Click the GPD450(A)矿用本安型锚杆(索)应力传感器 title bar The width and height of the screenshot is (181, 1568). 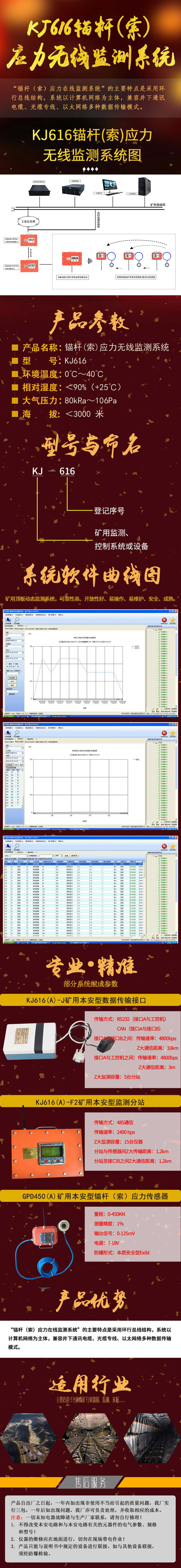click(90, 1196)
